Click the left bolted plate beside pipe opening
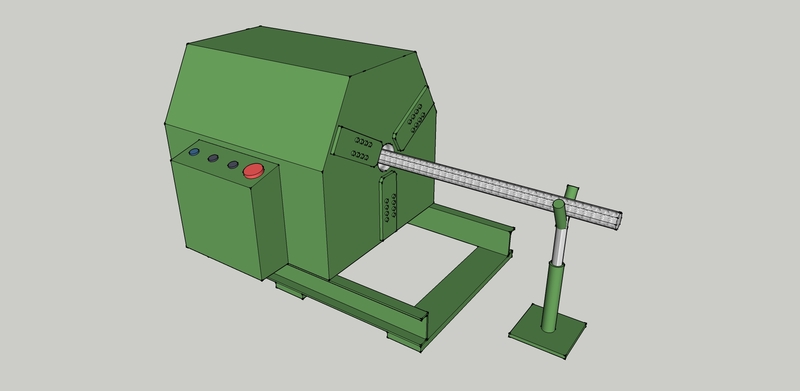This screenshot has height=391, width=800. point(356,147)
